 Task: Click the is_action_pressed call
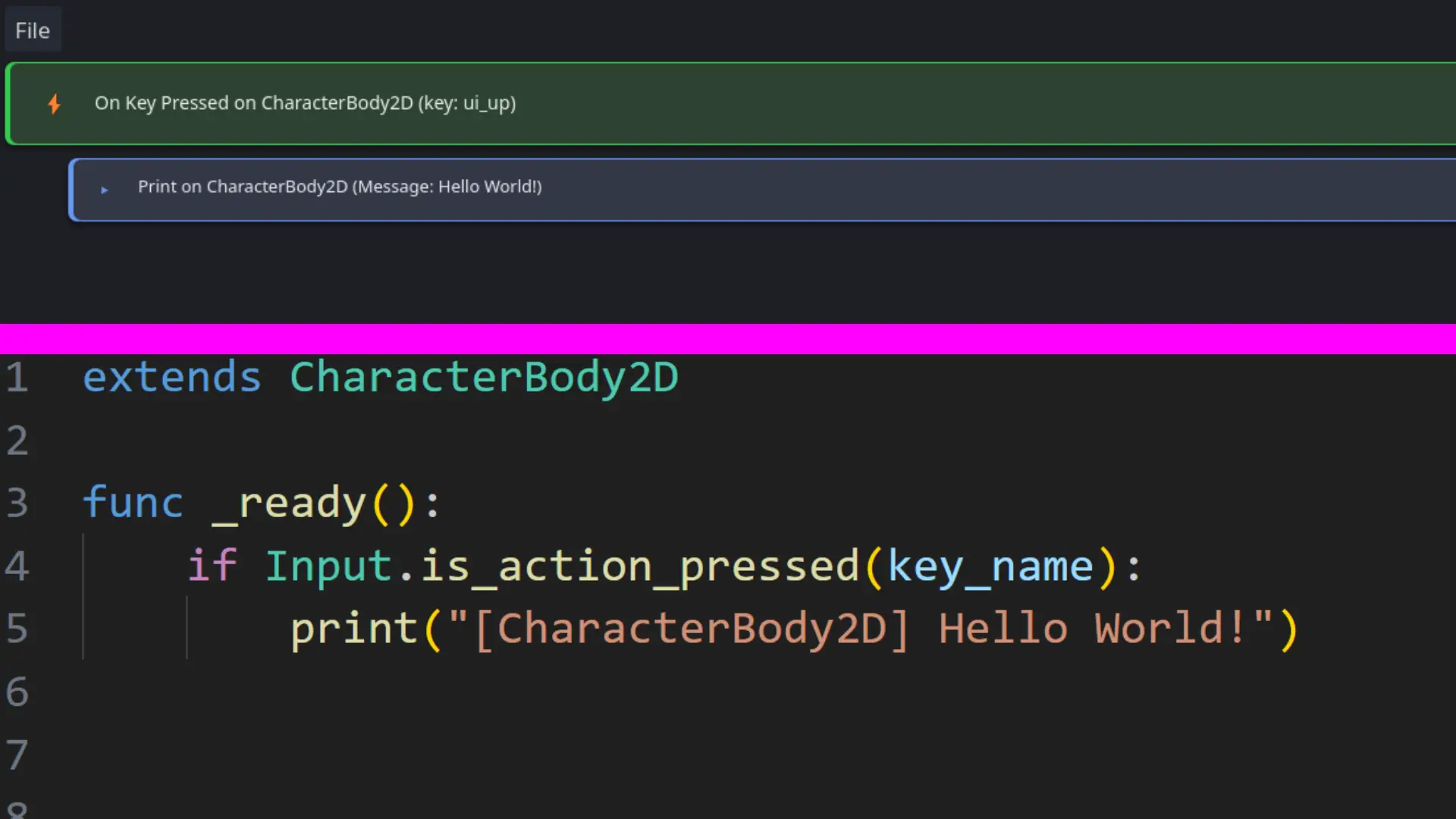[637, 565]
